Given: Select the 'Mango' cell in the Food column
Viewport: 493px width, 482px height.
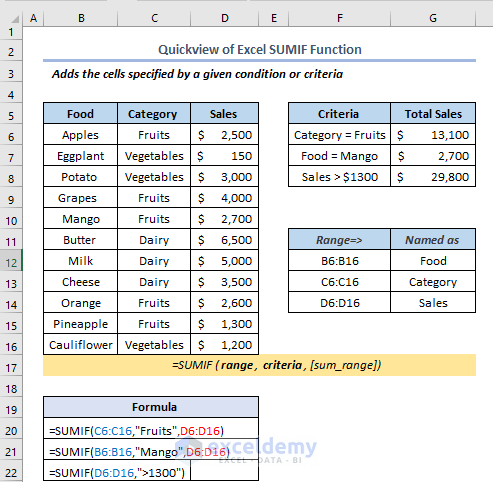Looking at the screenshot, I should 80,219.
